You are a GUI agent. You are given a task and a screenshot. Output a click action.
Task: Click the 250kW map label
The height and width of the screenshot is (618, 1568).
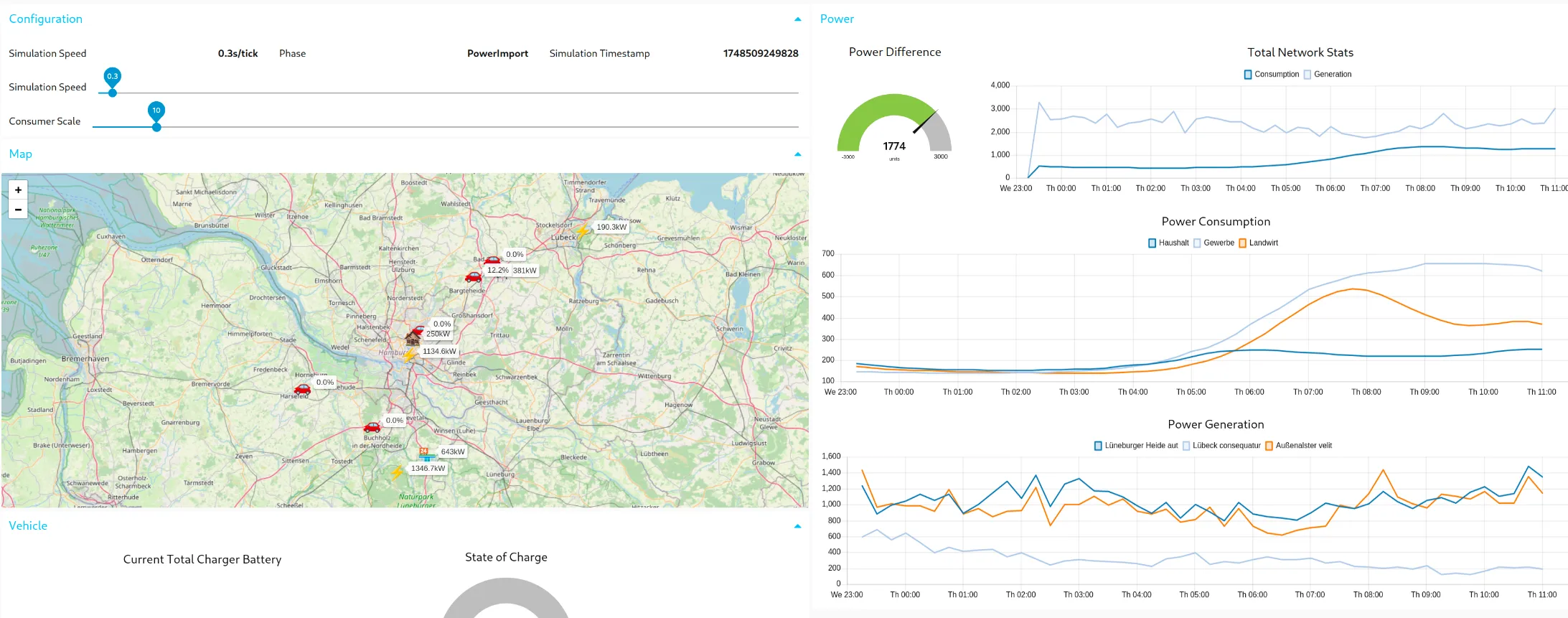click(x=438, y=334)
